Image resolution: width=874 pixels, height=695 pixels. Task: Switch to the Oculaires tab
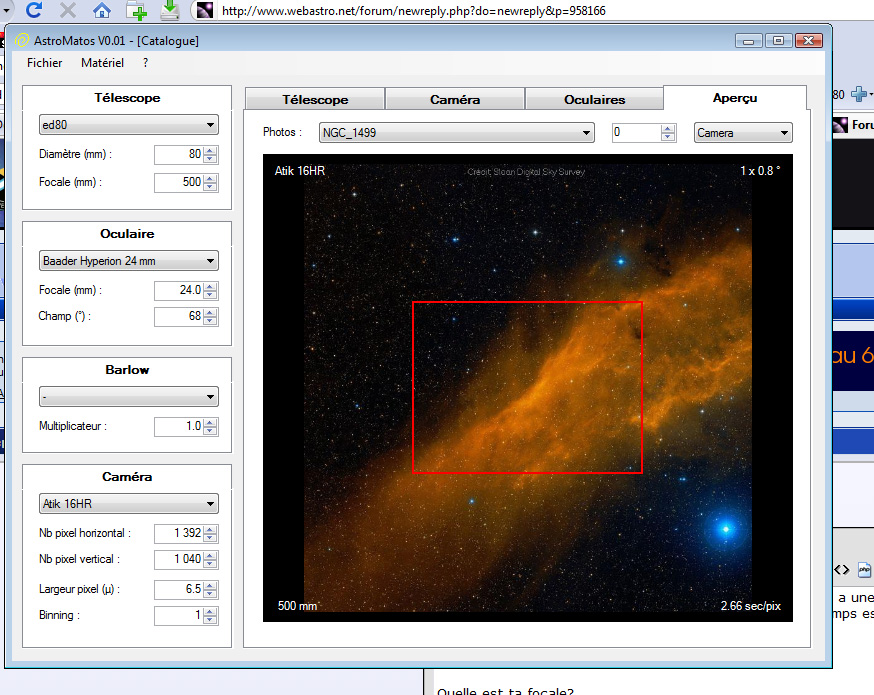click(x=594, y=99)
